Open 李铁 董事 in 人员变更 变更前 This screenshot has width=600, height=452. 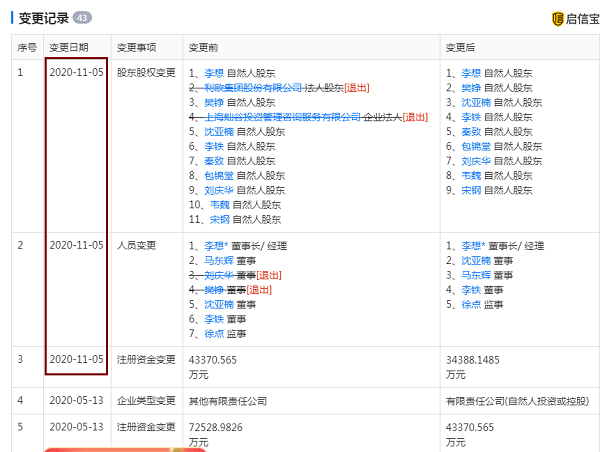click(214, 319)
